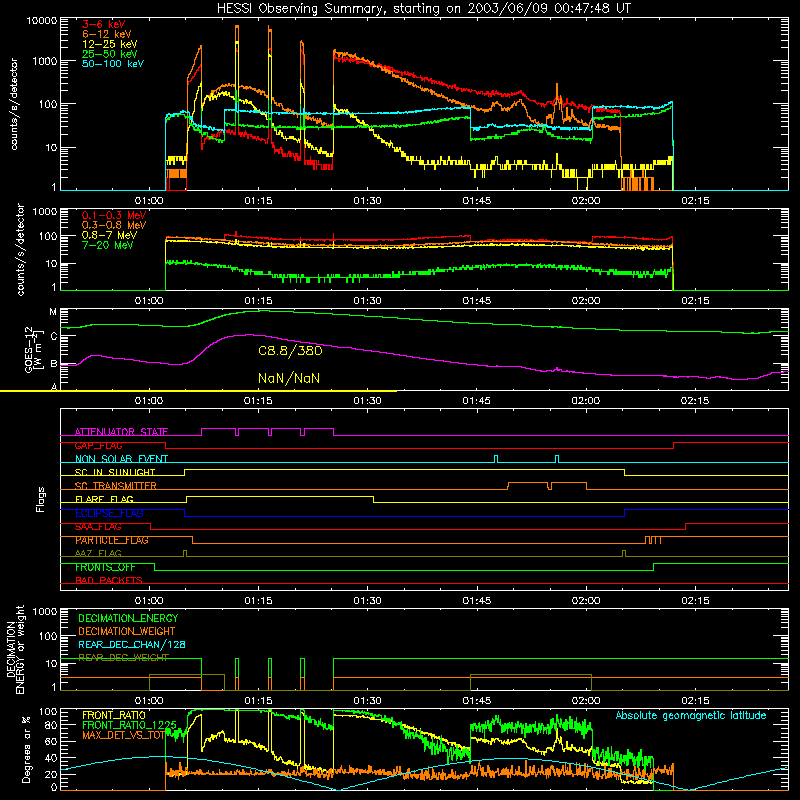800x800 pixels.
Task: Select the 3-6 keV legend label
Action: point(104,24)
